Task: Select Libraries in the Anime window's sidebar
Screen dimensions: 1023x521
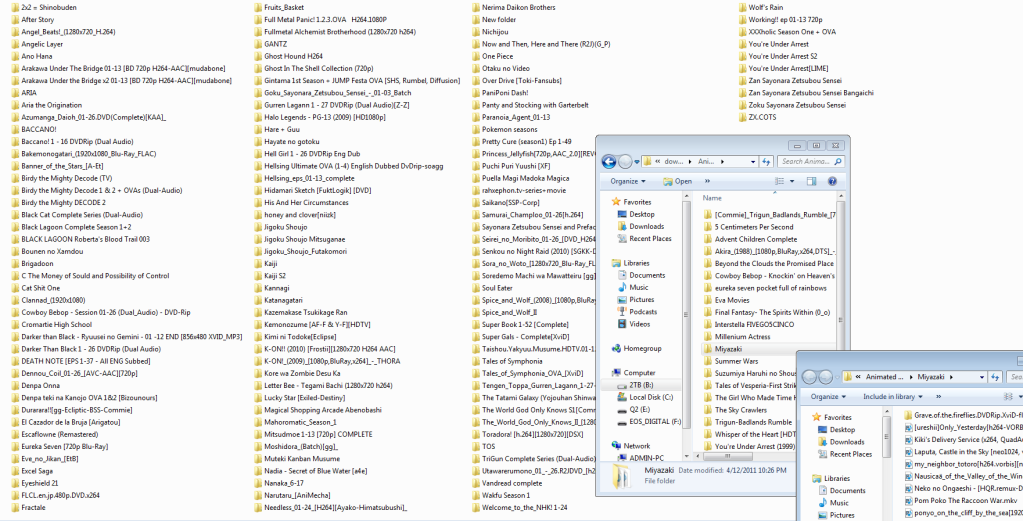Action: 630,263
